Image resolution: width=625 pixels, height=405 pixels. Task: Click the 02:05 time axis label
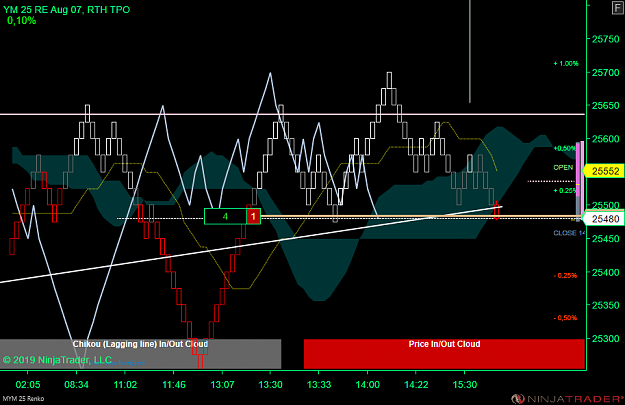[28, 385]
